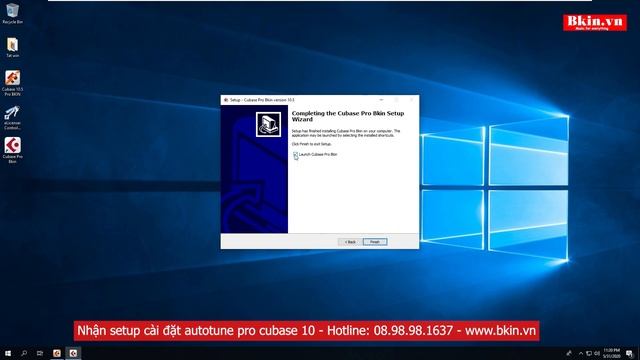Open the Action Center notifications icon

tap(629, 353)
